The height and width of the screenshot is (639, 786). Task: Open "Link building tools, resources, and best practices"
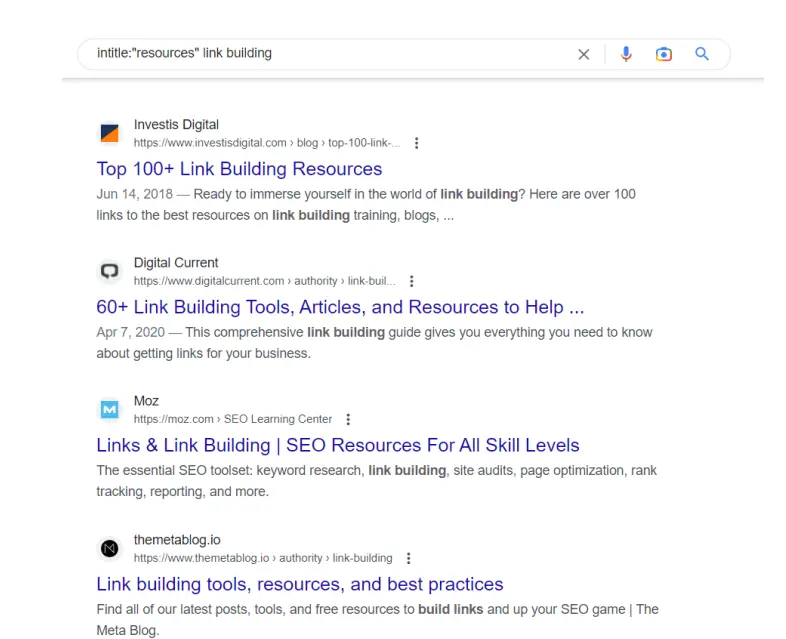tap(300, 584)
